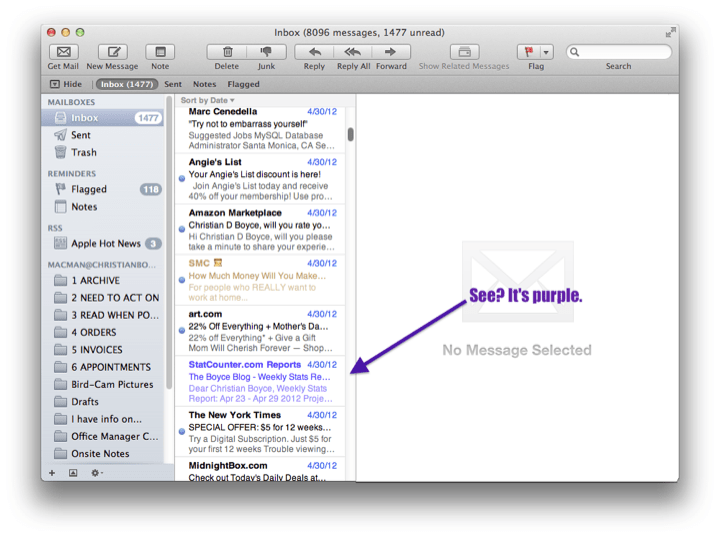Open the Drafts folder
The width and height of the screenshot is (720, 538).
click(x=102, y=401)
